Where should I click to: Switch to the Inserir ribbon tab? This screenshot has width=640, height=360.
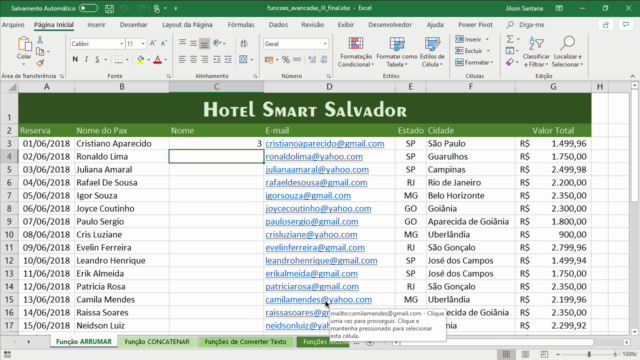96,24
